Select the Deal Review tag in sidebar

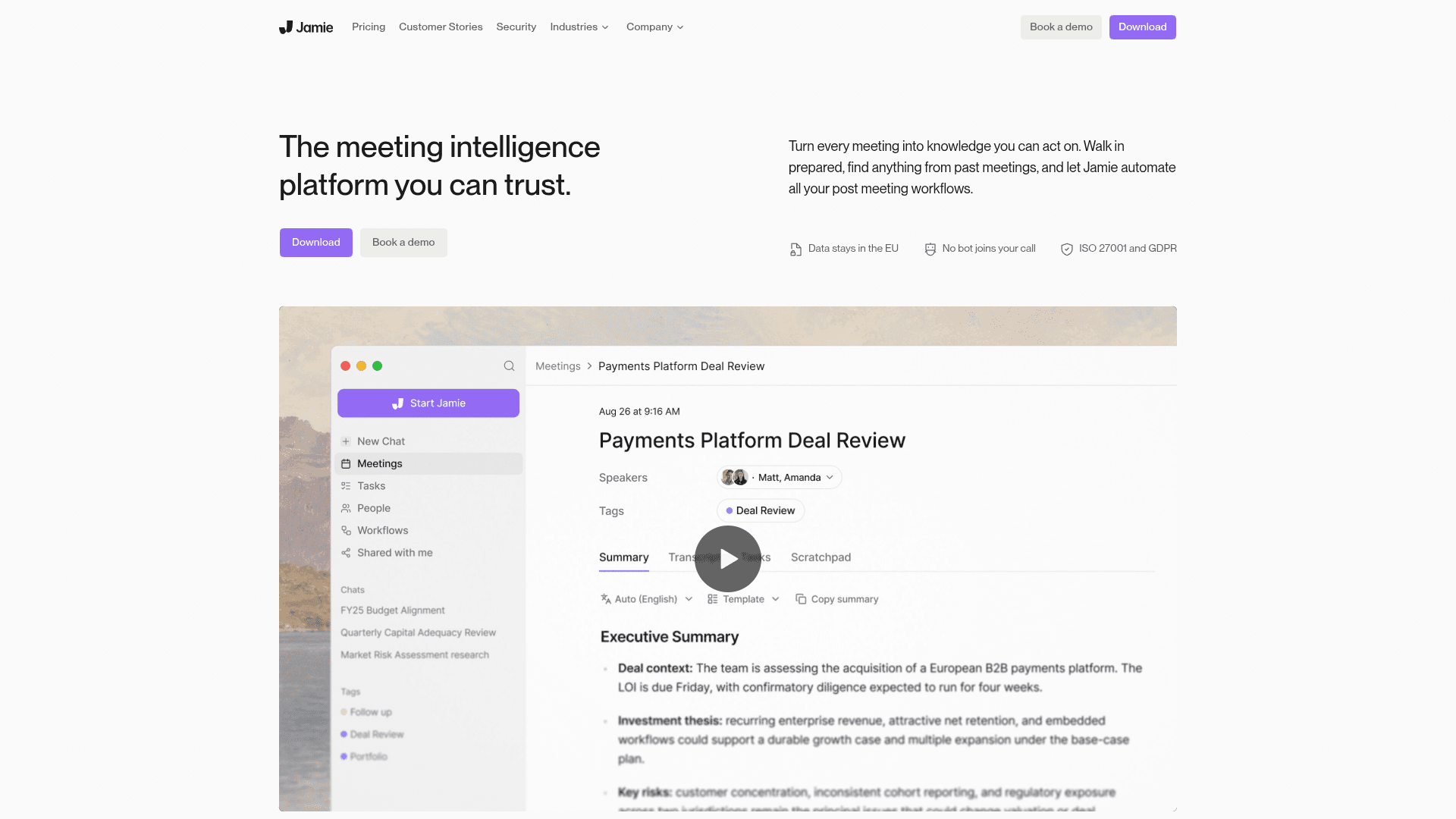coord(372,735)
